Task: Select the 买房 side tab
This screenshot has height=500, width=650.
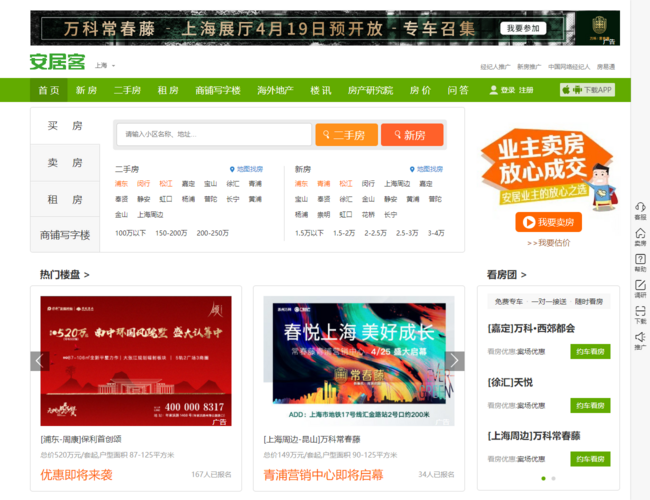Action: coord(65,126)
